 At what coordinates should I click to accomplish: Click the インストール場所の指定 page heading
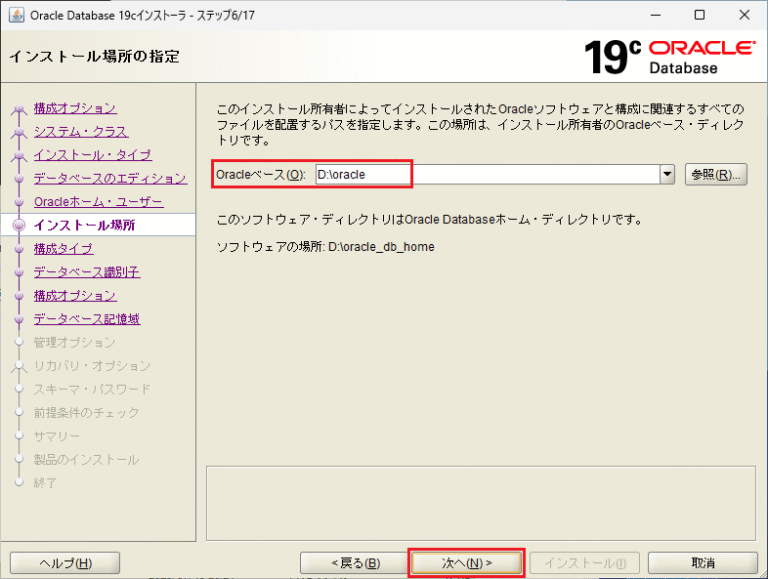pos(95,56)
